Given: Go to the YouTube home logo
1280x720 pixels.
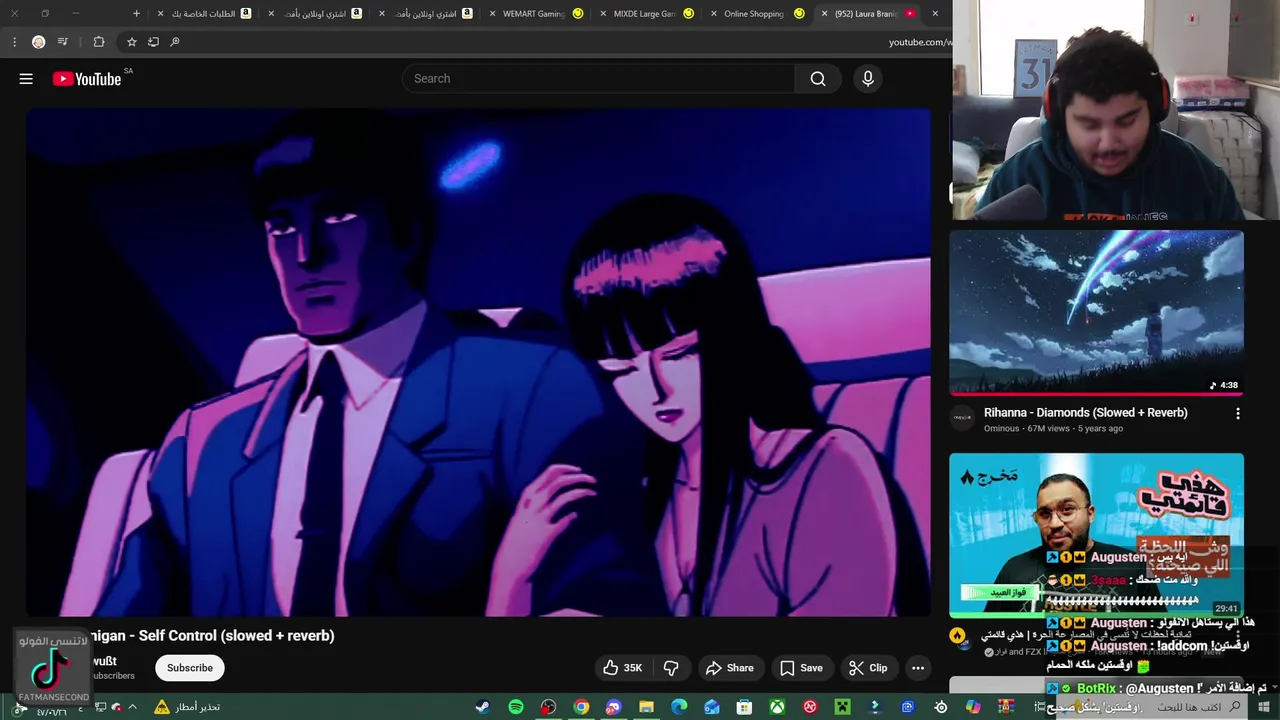Looking at the screenshot, I should [x=87, y=79].
